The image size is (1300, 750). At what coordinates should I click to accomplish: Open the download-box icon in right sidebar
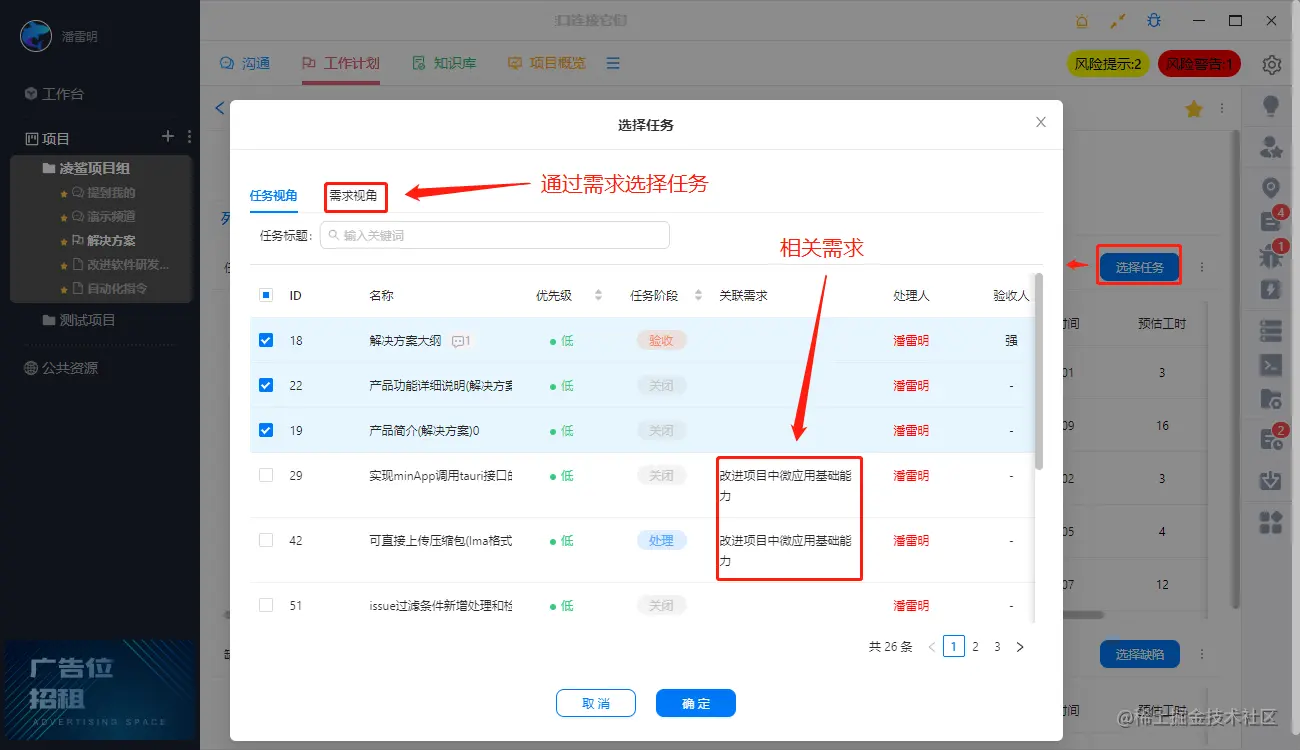pyautogui.click(x=1271, y=481)
